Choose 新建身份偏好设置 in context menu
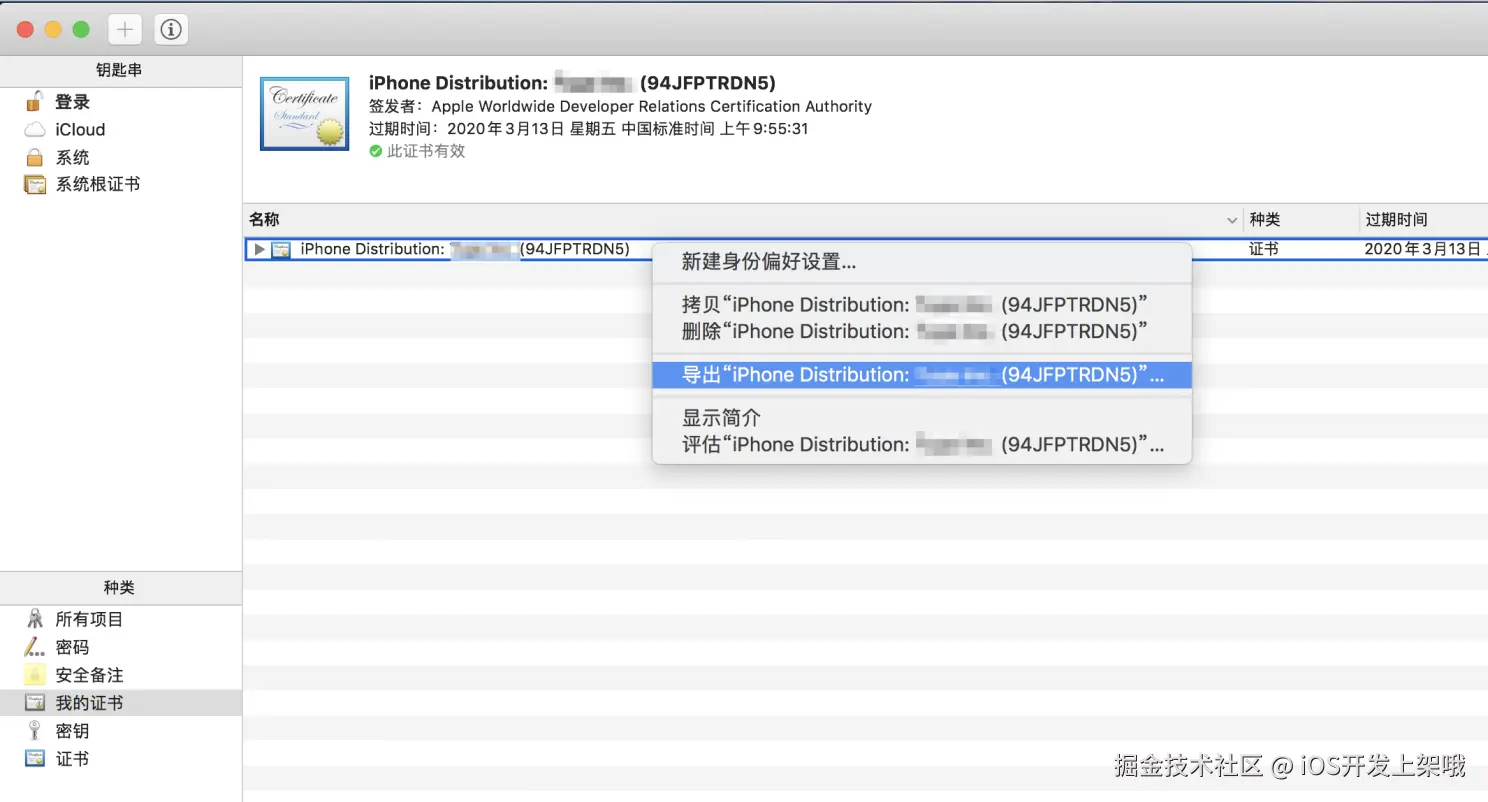1488x802 pixels. click(921, 263)
